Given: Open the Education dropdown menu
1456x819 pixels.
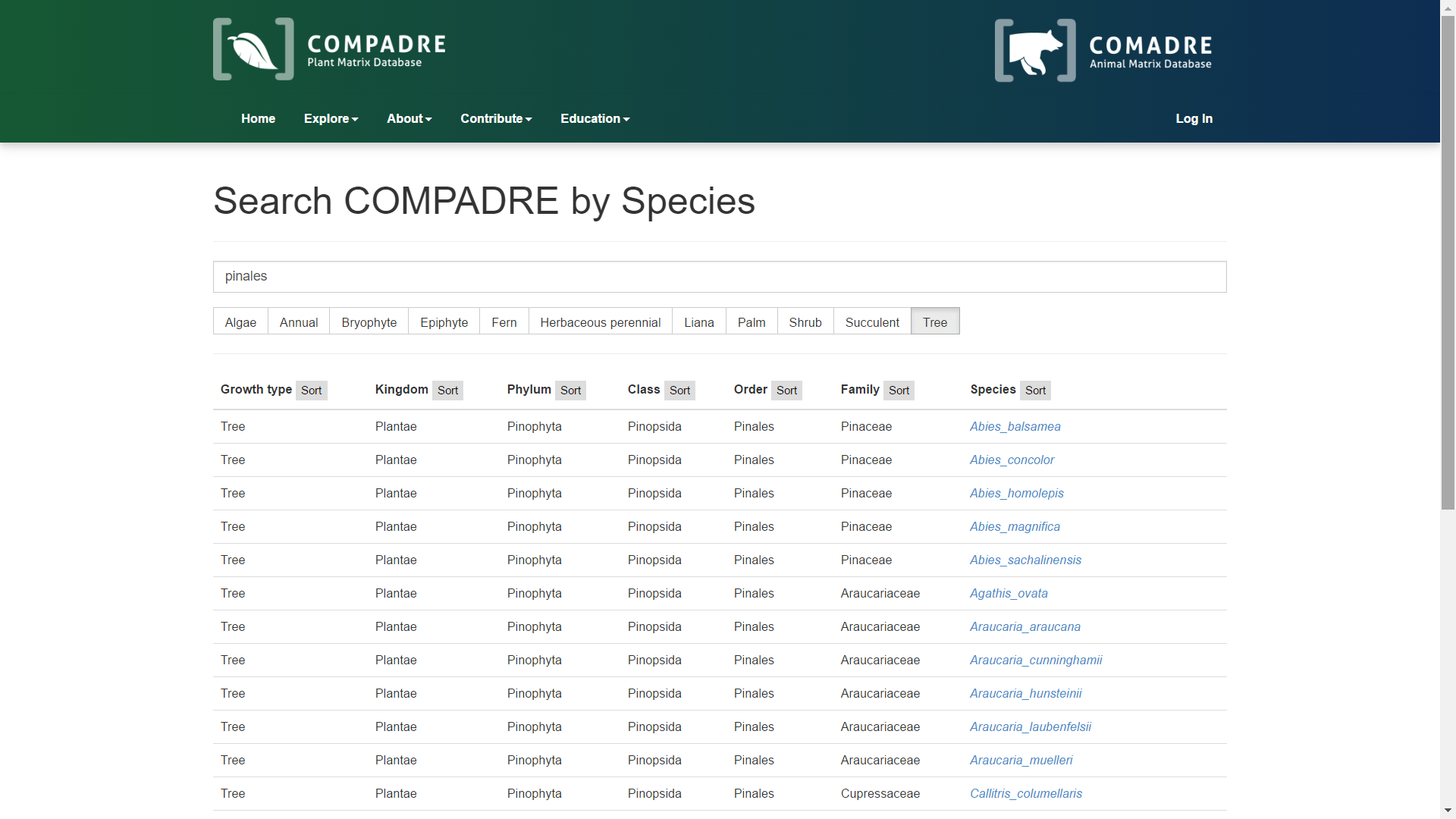Looking at the screenshot, I should point(595,118).
